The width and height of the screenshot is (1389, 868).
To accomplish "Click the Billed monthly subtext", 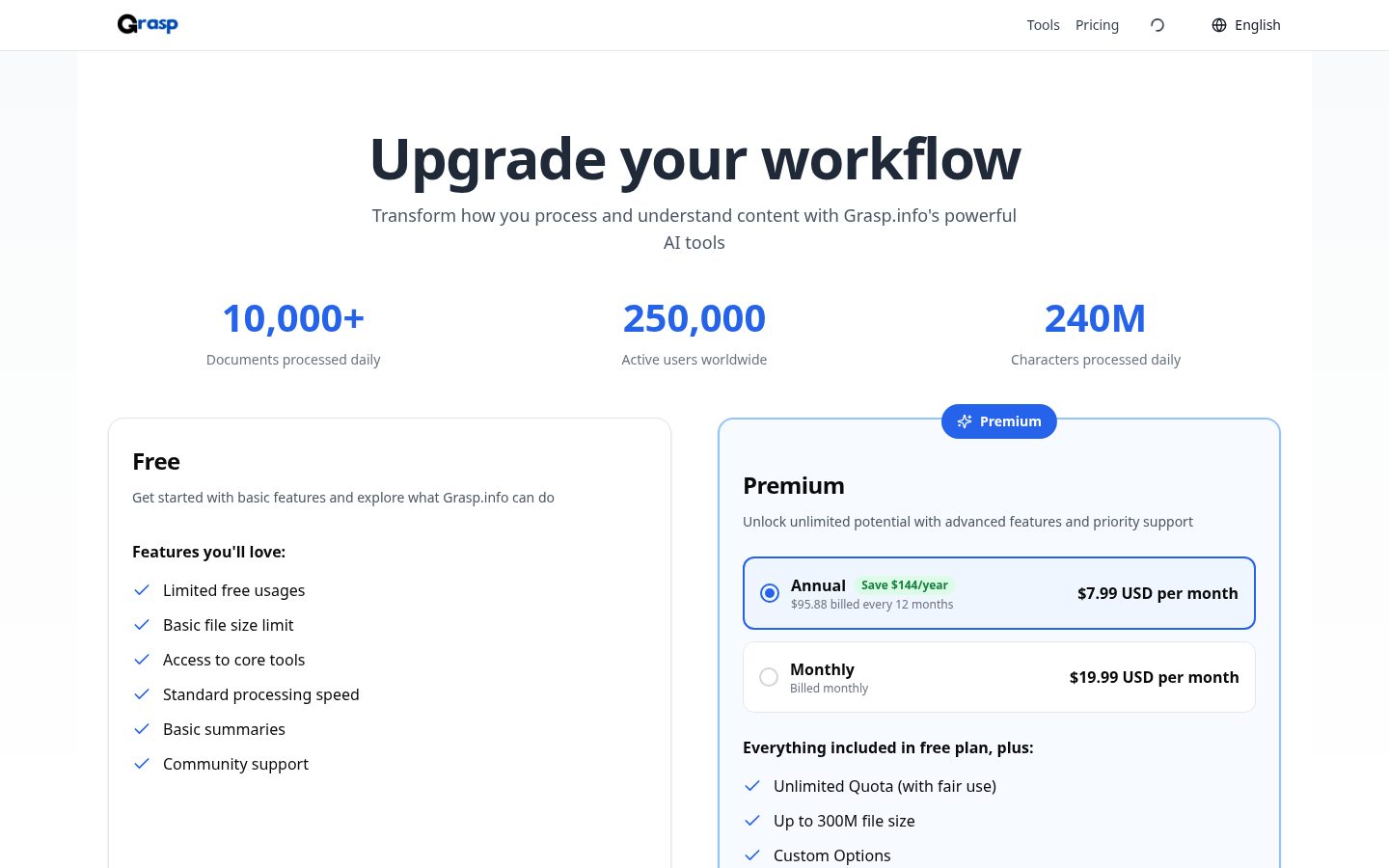I will click(x=829, y=689).
